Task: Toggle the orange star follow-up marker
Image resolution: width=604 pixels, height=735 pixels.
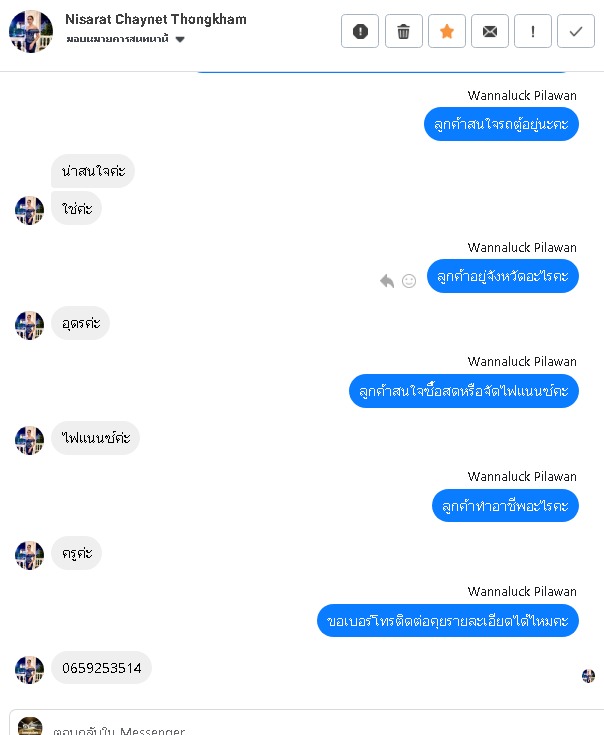Action: [447, 31]
